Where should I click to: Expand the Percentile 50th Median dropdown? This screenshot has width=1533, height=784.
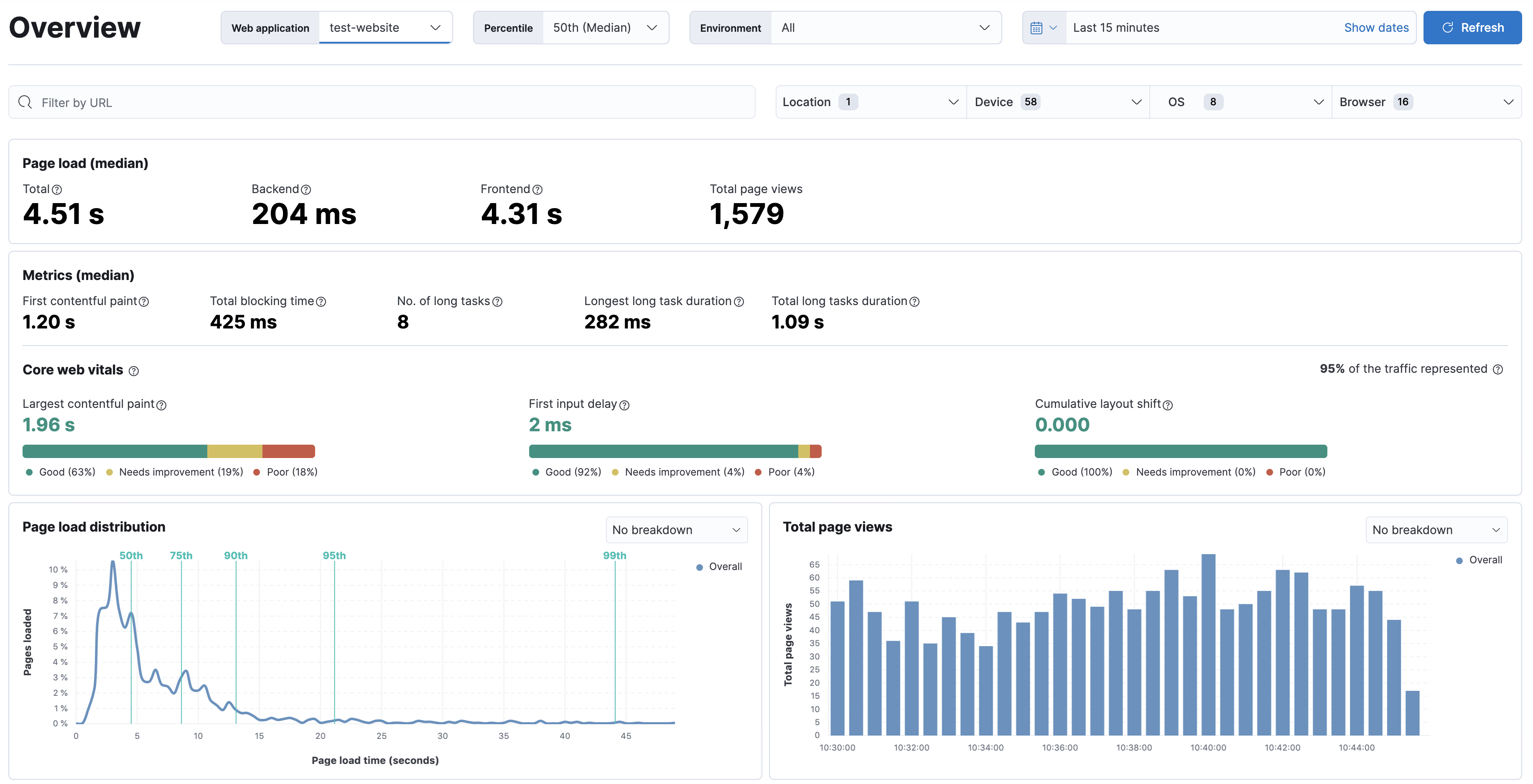[x=654, y=27]
